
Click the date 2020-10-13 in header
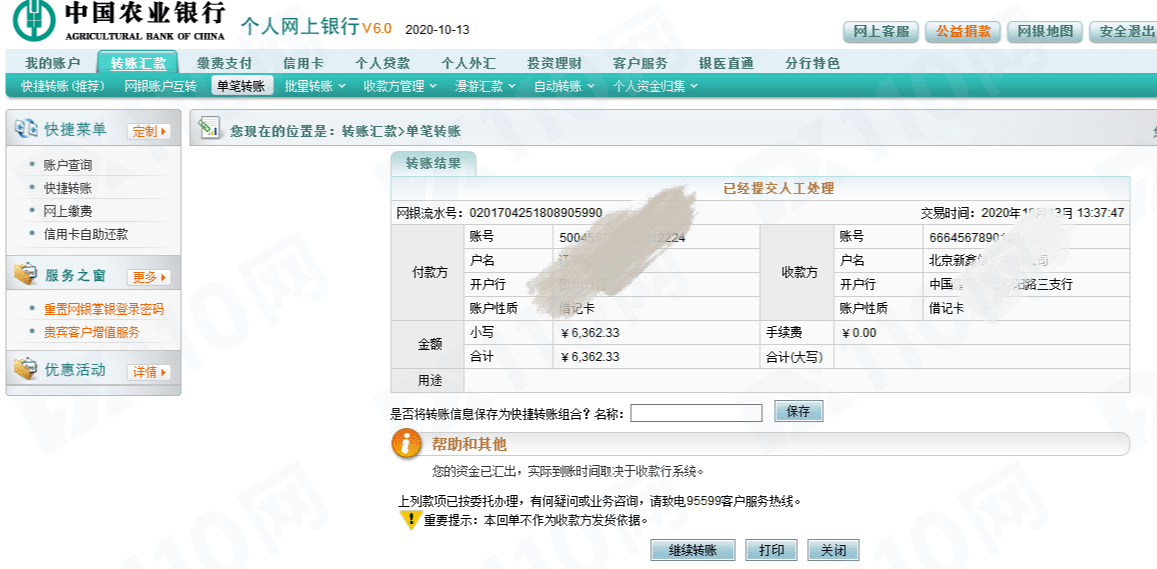tap(438, 30)
